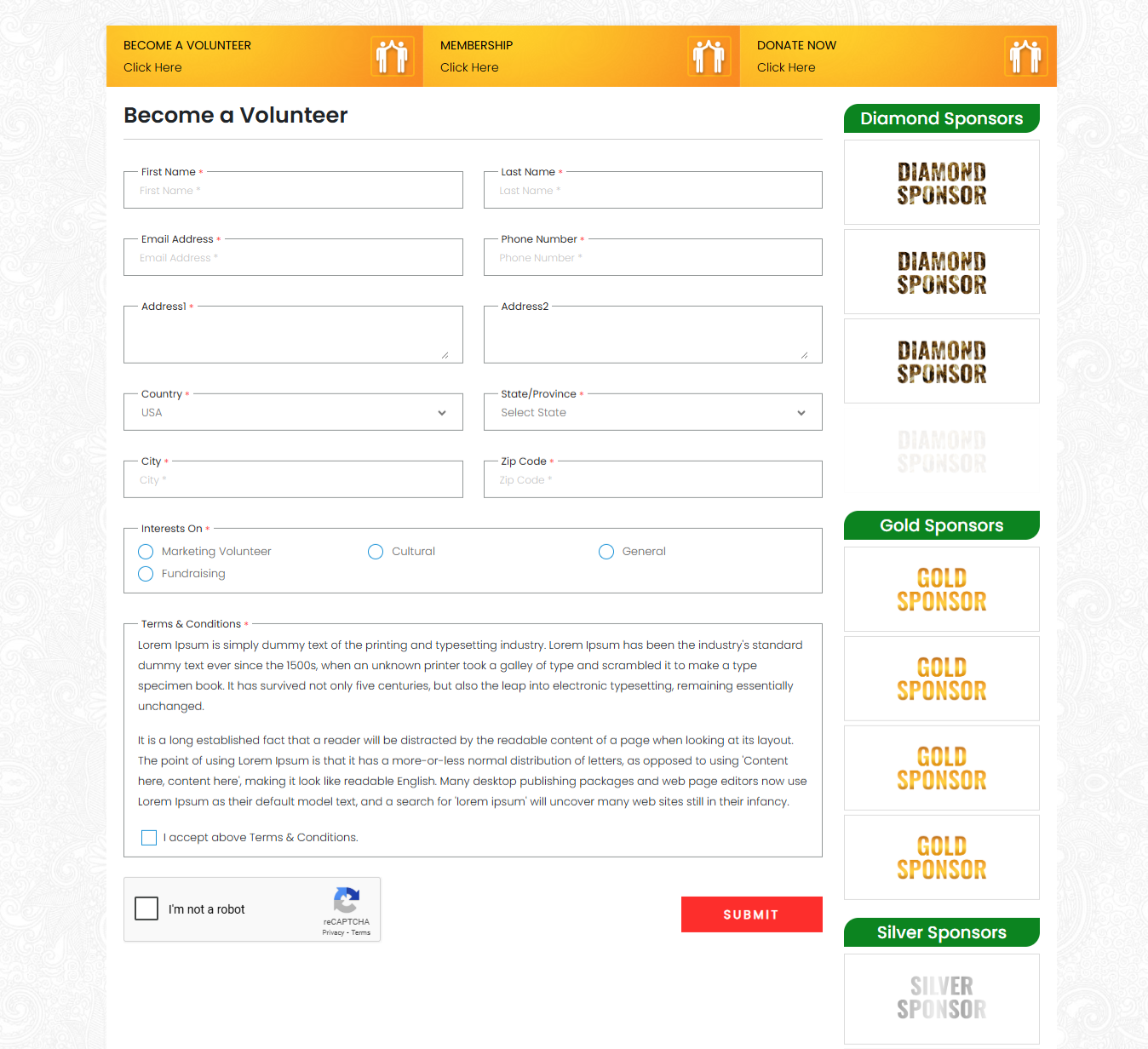Click the reCAPTCHA Privacy link
Image resolution: width=1148 pixels, height=1049 pixels.
[x=333, y=933]
